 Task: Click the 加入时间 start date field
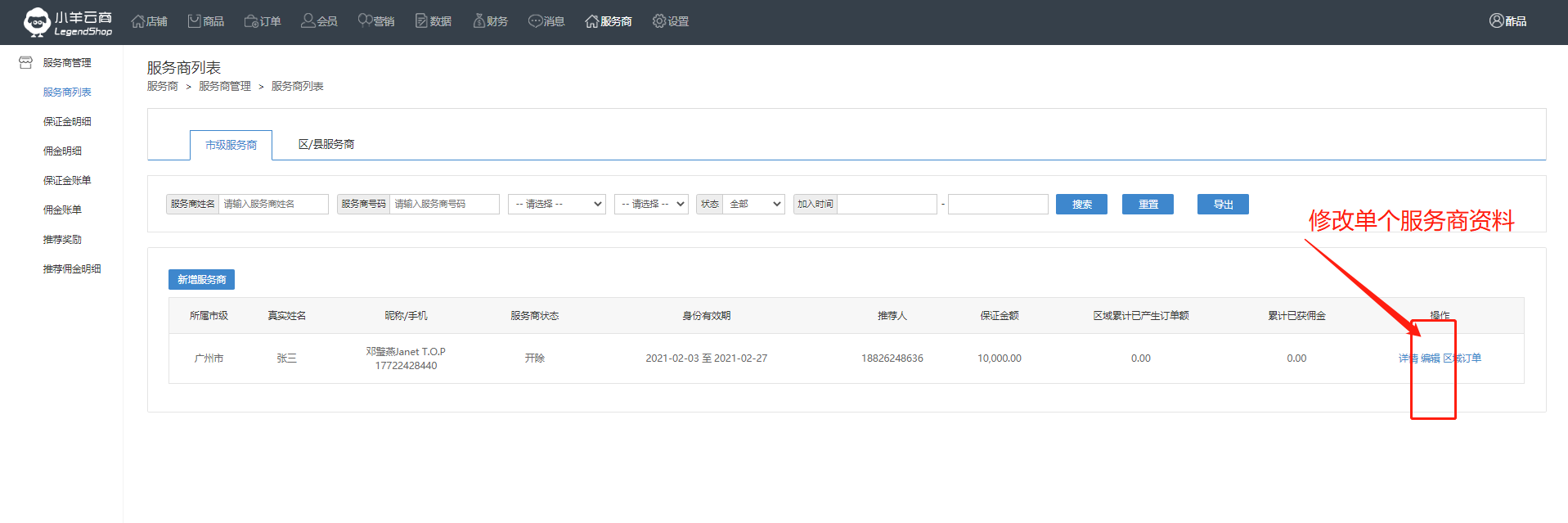[887, 204]
